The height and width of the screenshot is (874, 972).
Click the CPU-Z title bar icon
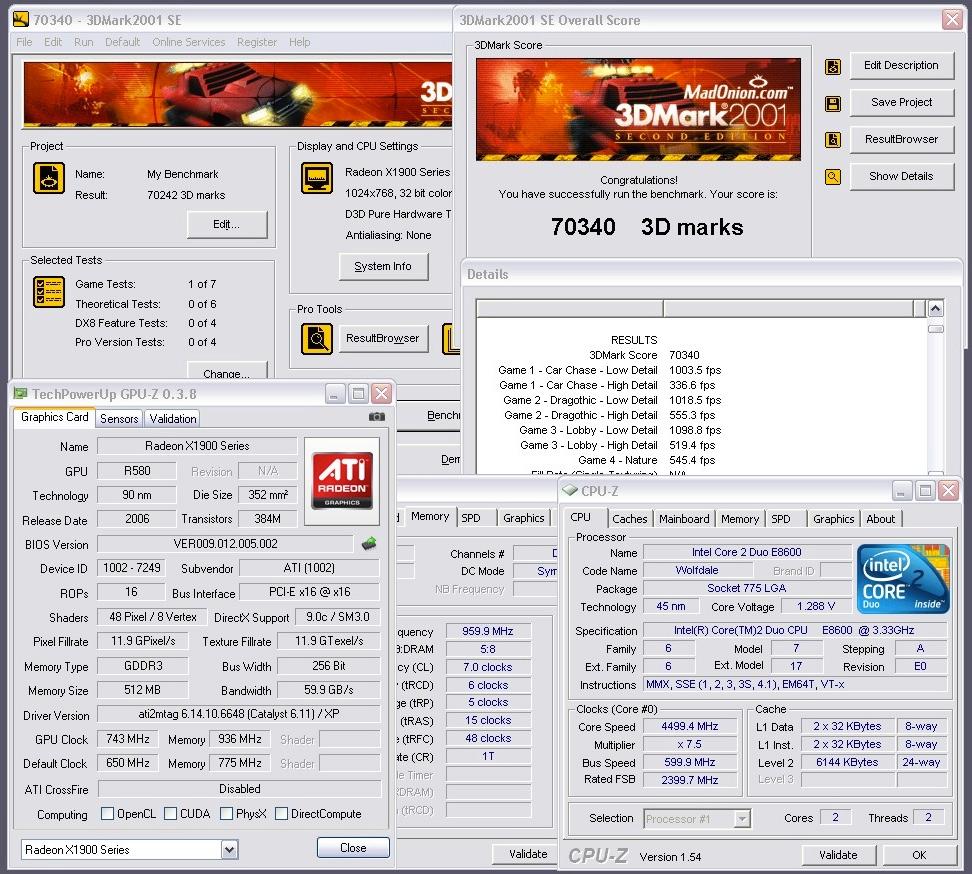point(569,490)
